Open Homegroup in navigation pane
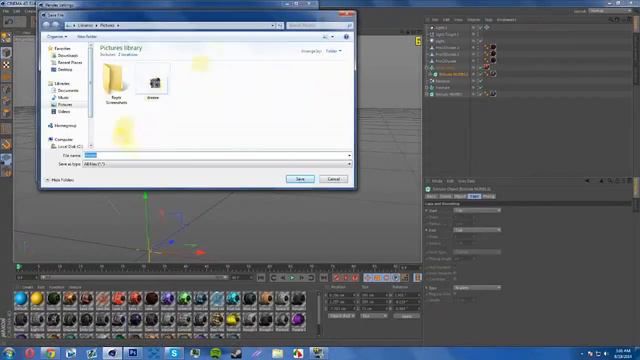This screenshot has height=360, width=640. [65, 126]
